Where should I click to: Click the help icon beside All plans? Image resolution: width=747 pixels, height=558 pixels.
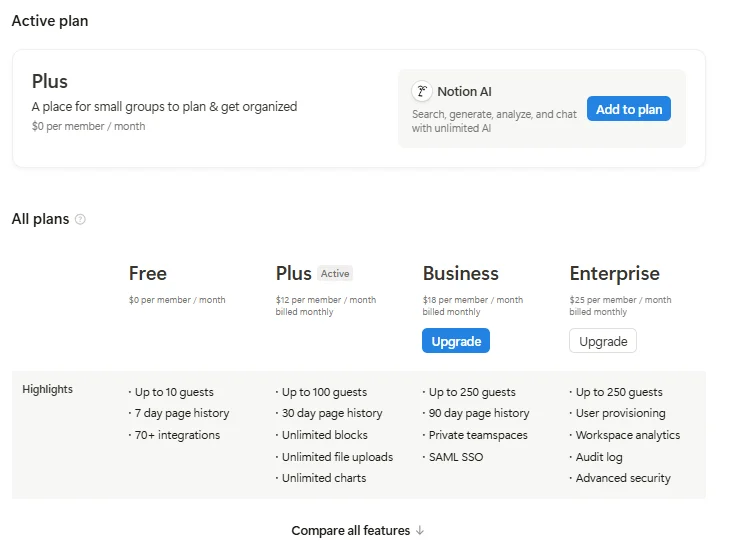pyautogui.click(x=81, y=219)
